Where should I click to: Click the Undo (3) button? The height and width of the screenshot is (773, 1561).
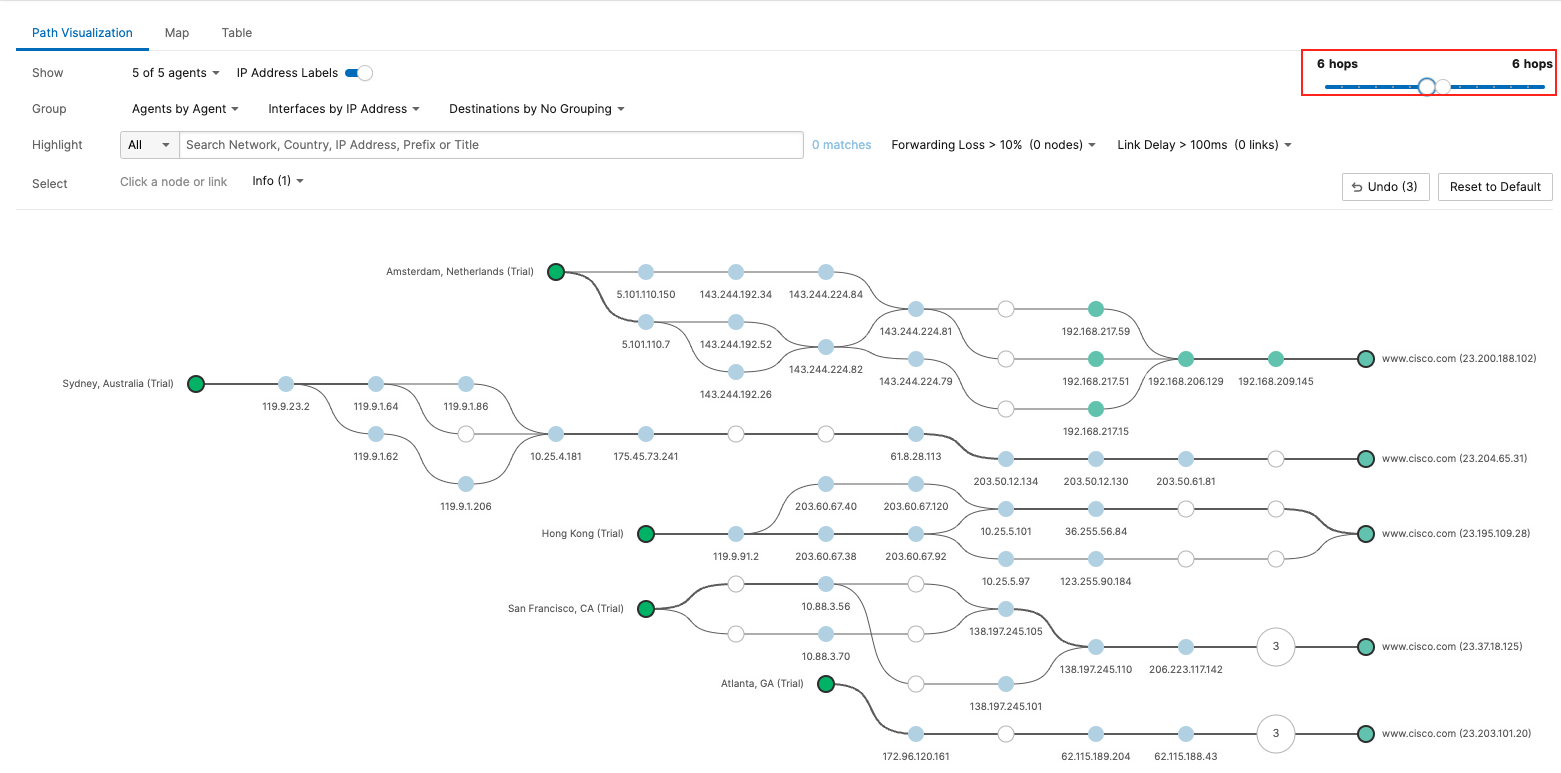(x=1384, y=187)
